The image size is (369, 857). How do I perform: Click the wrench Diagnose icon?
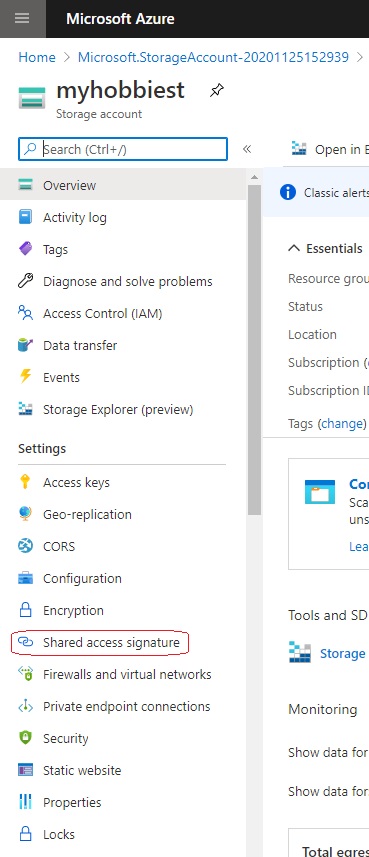[x=26, y=281]
